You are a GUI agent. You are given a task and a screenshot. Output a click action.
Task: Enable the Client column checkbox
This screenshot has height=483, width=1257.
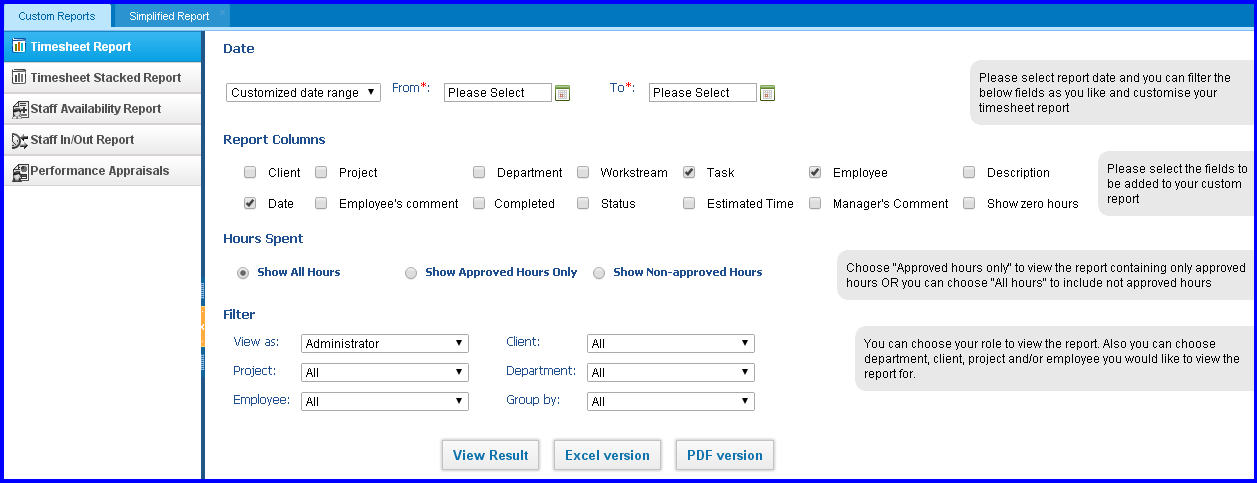click(x=250, y=172)
